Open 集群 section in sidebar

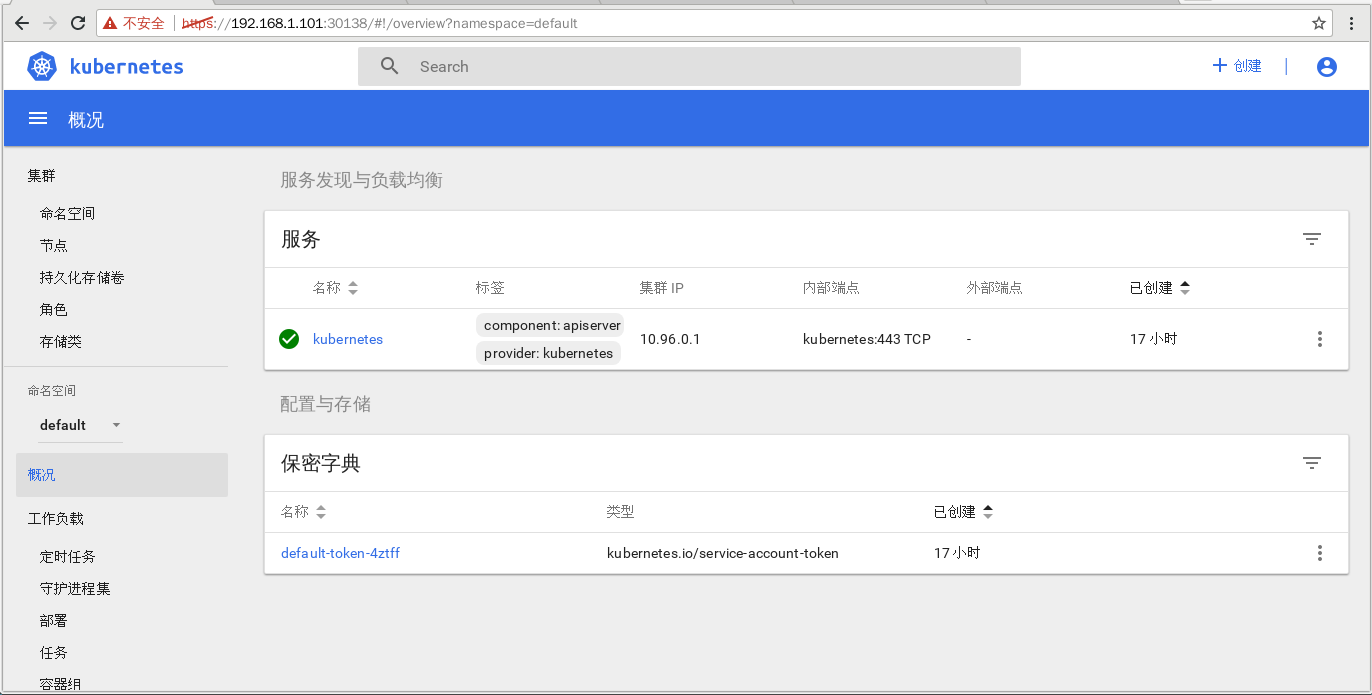coord(42,175)
